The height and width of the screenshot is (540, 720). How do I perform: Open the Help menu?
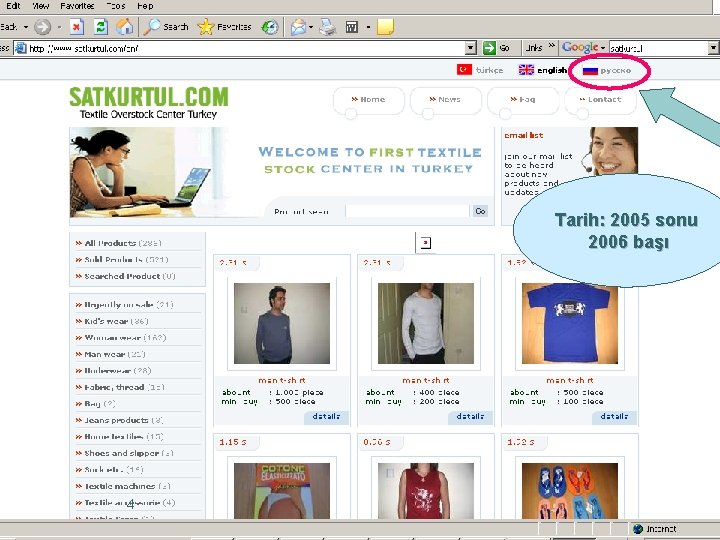(145, 6)
